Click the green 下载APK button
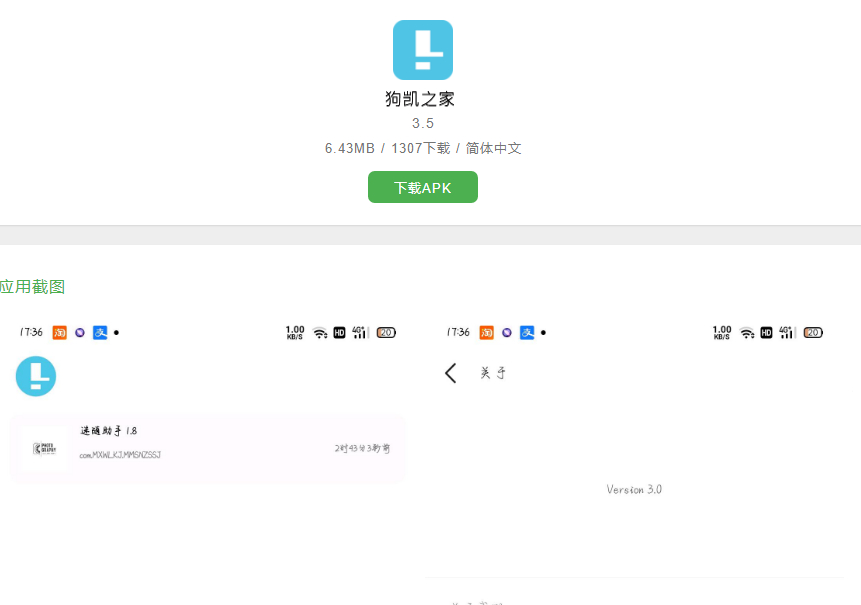 (423, 187)
